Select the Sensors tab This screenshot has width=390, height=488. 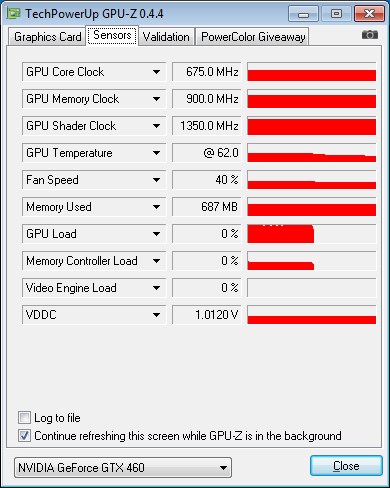(x=112, y=35)
